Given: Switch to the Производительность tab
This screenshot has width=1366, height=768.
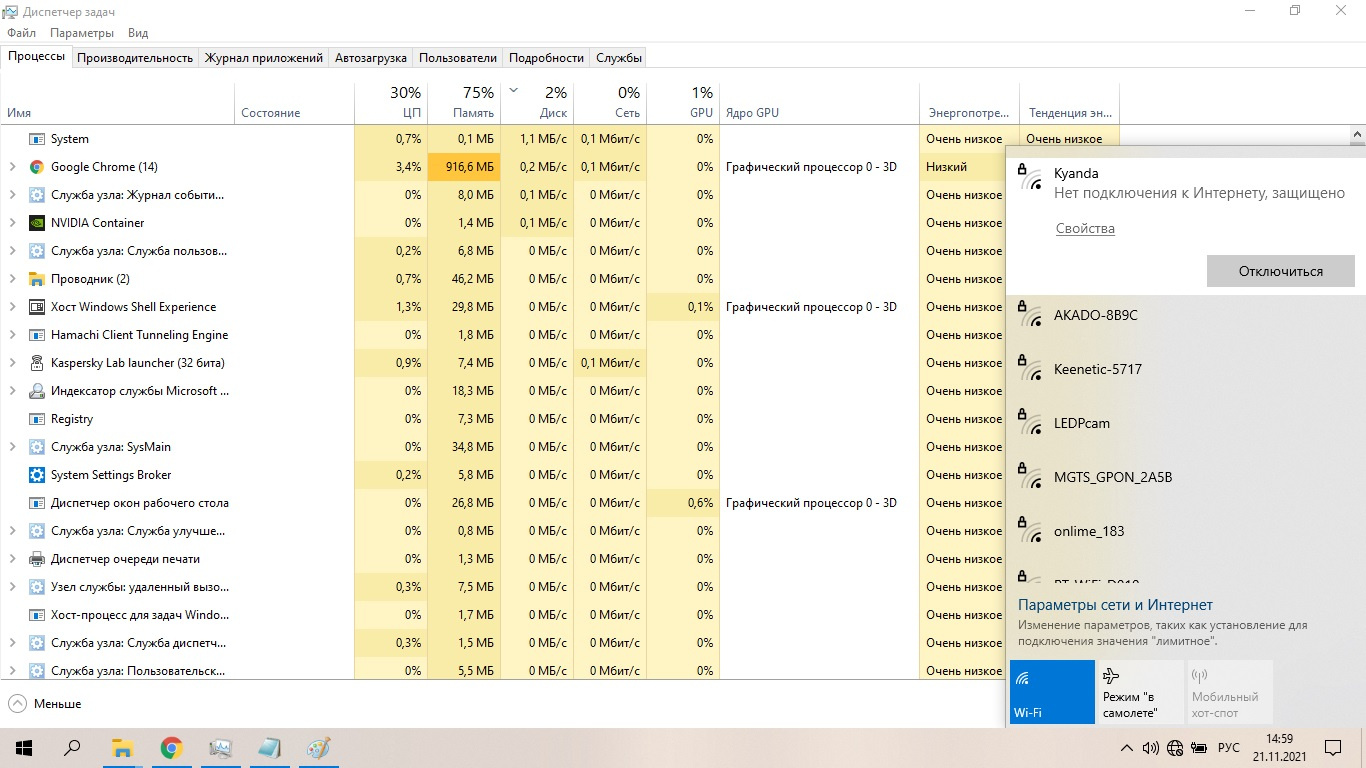Looking at the screenshot, I should [x=135, y=58].
